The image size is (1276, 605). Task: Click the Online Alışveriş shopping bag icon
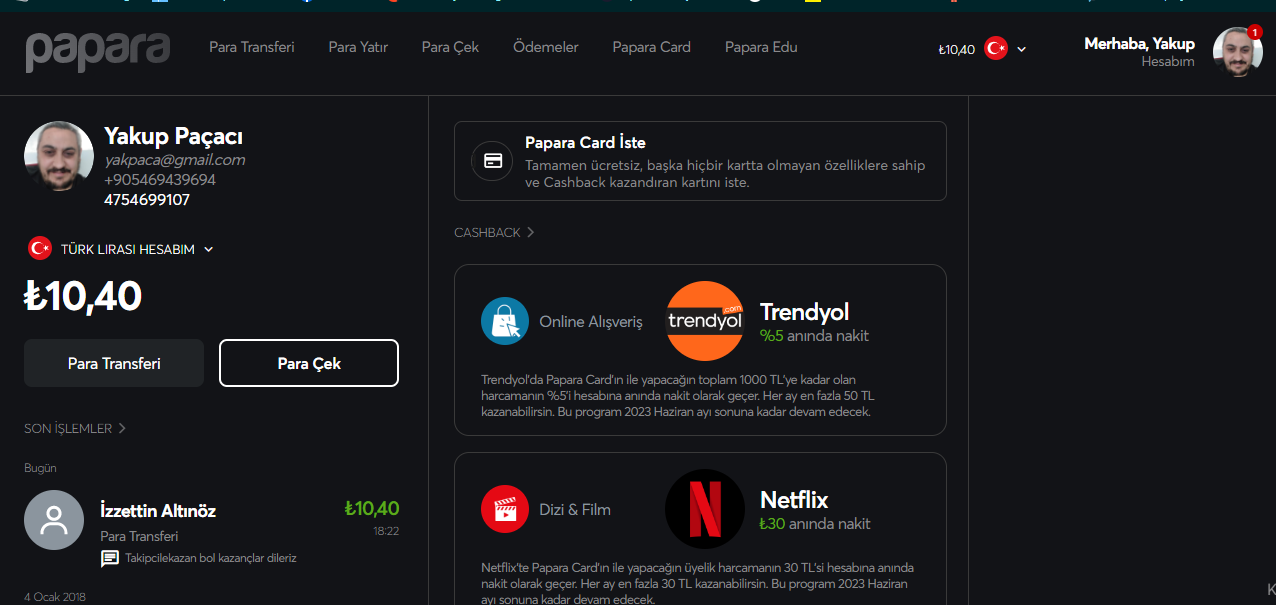click(x=505, y=321)
